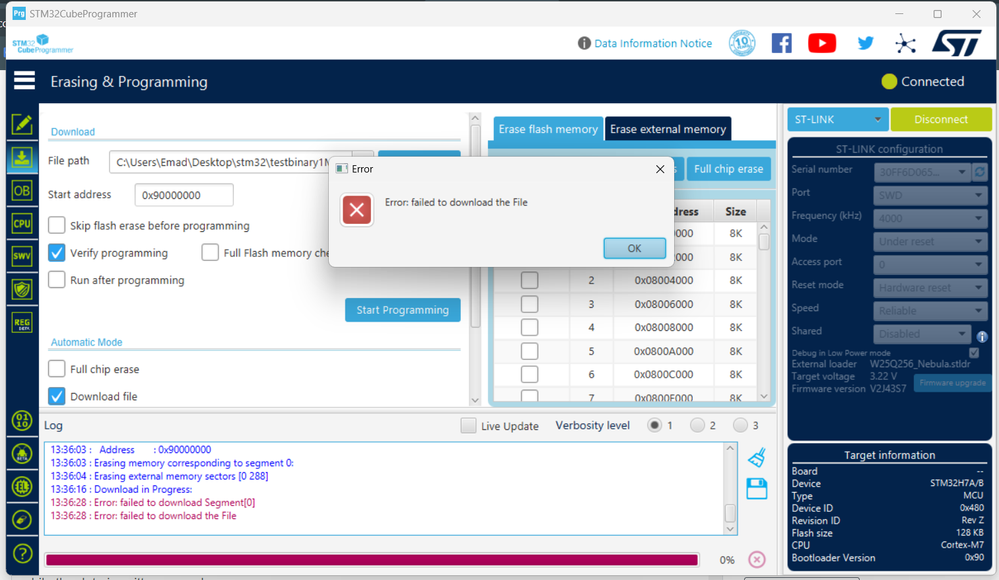Enable Skip flash erase before programming
Screen dimensions: 999x580
click(57, 225)
